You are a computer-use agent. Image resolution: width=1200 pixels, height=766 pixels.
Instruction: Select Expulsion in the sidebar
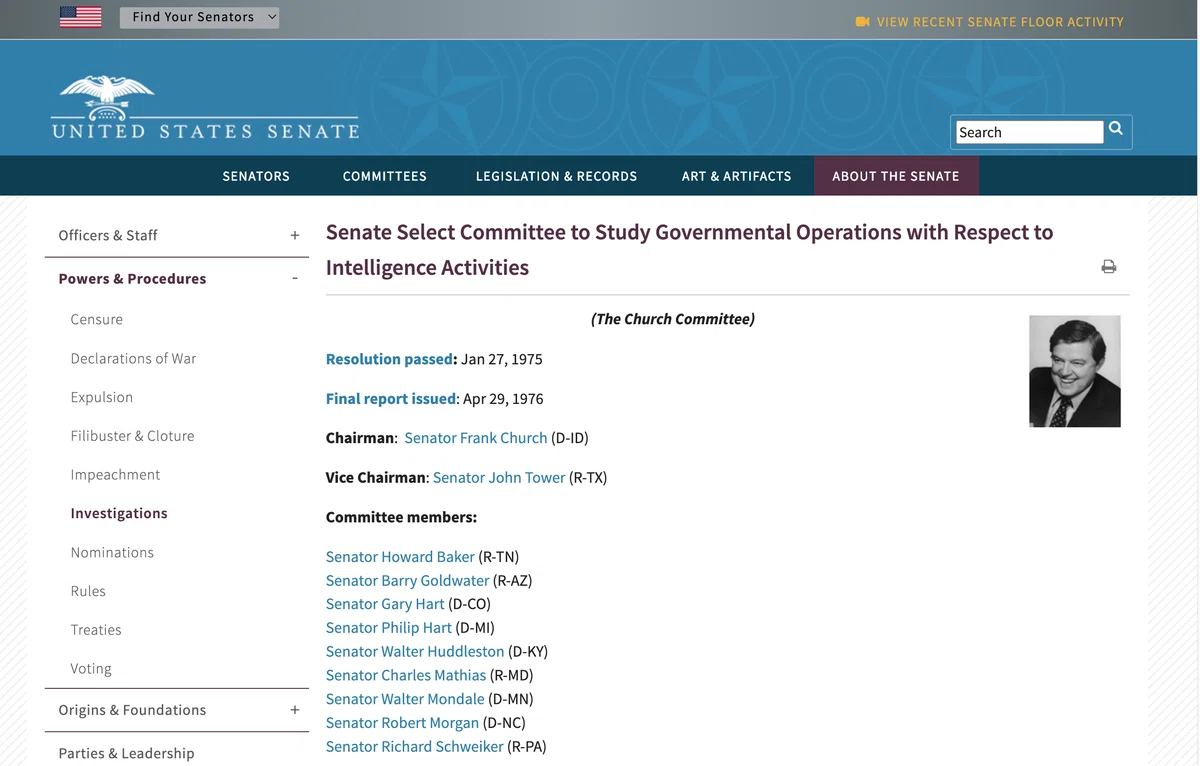[x=102, y=397]
